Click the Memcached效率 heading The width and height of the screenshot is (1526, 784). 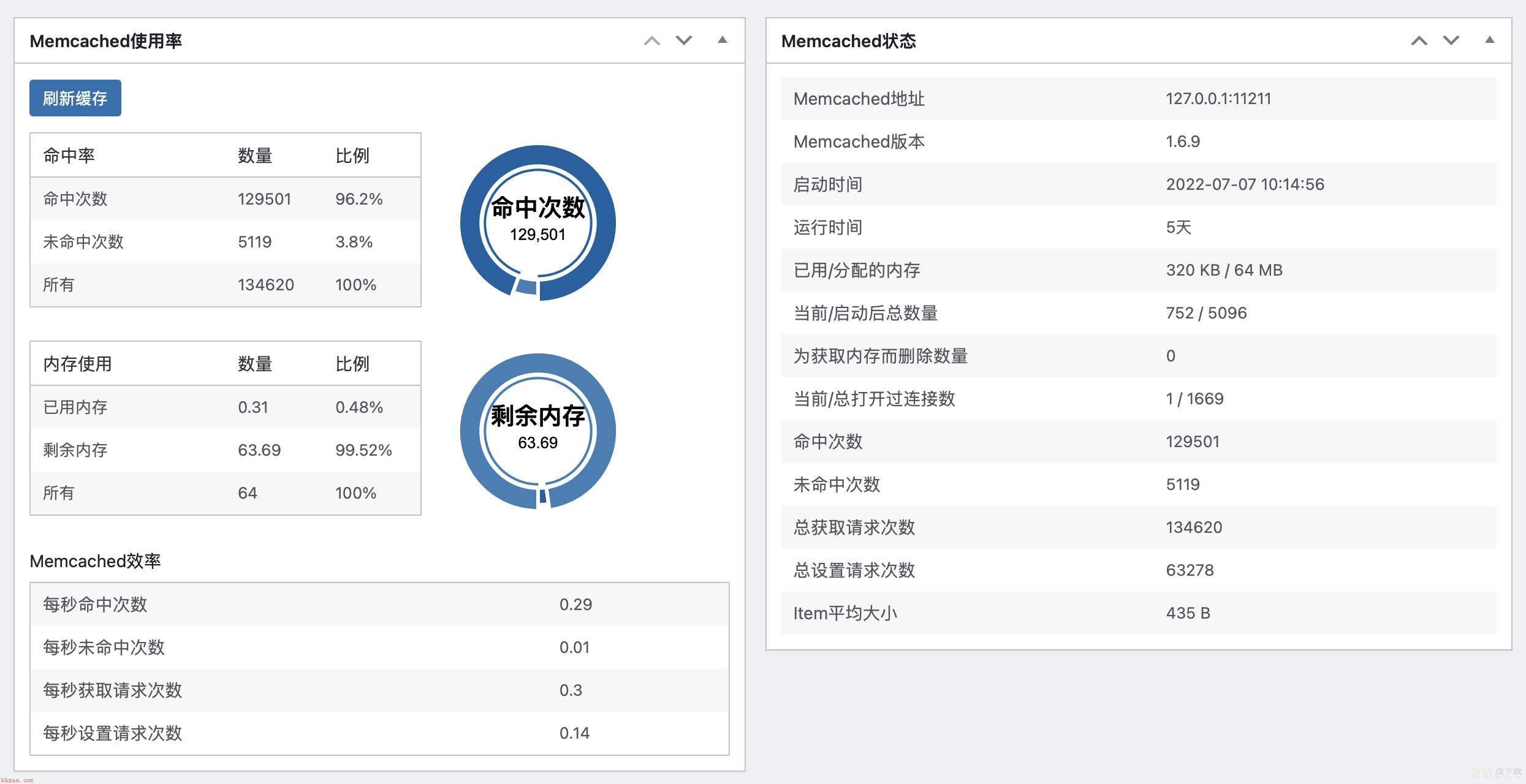coord(95,561)
